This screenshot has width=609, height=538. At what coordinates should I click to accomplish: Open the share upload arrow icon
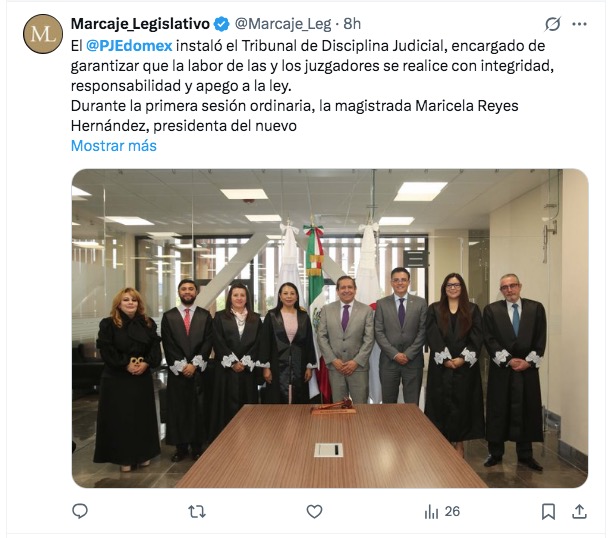point(579,512)
